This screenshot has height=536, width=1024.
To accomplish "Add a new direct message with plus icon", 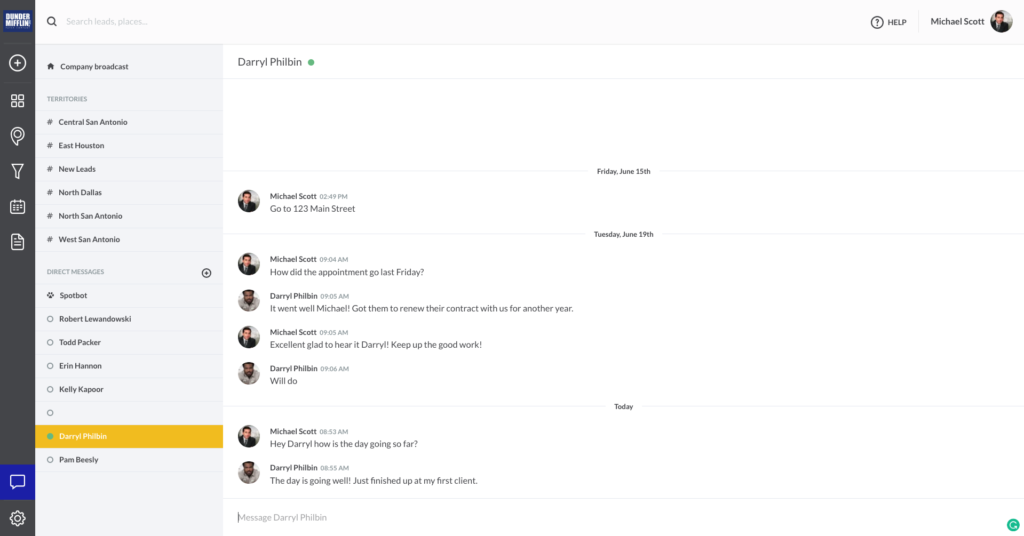I will pyautogui.click(x=206, y=273).
